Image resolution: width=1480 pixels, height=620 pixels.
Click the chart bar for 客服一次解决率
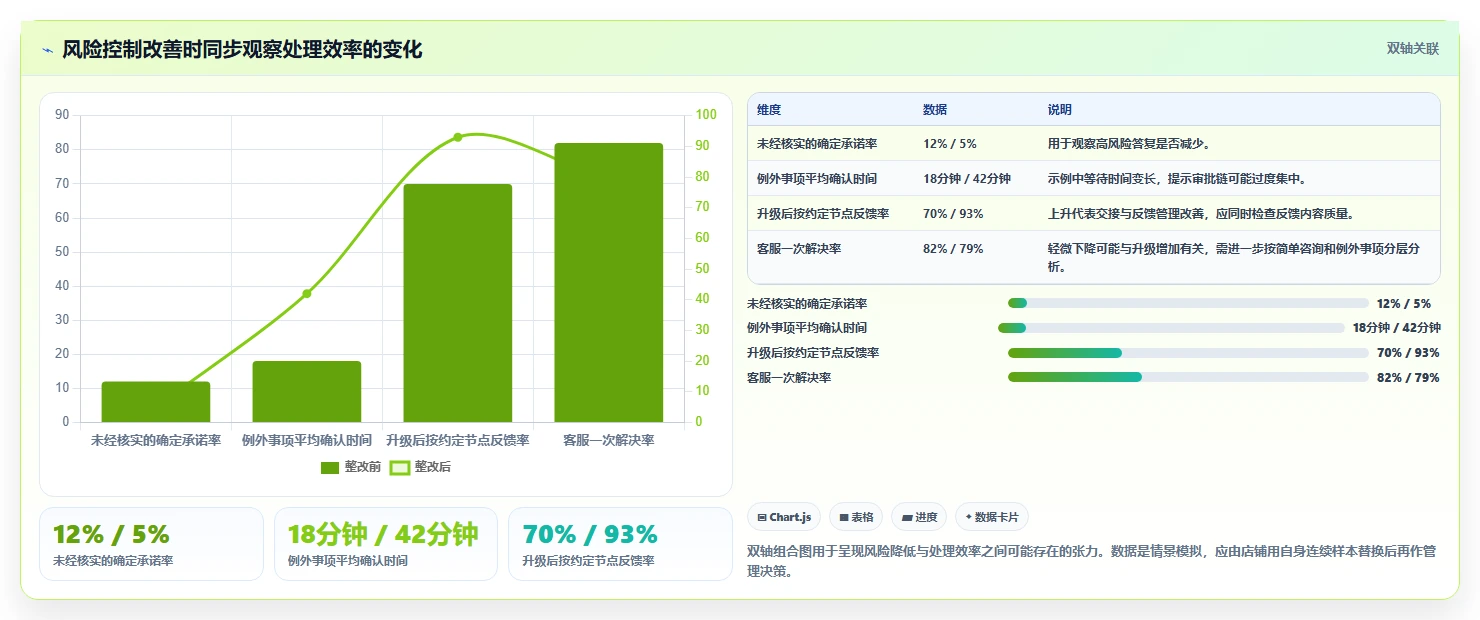point(609,283)
